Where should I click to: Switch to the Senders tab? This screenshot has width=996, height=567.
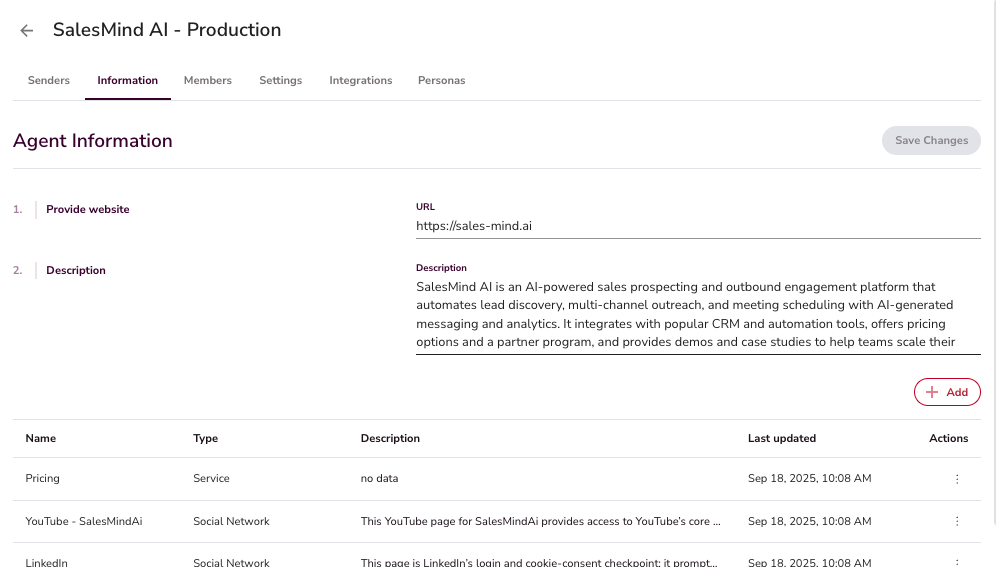[49, 80]
